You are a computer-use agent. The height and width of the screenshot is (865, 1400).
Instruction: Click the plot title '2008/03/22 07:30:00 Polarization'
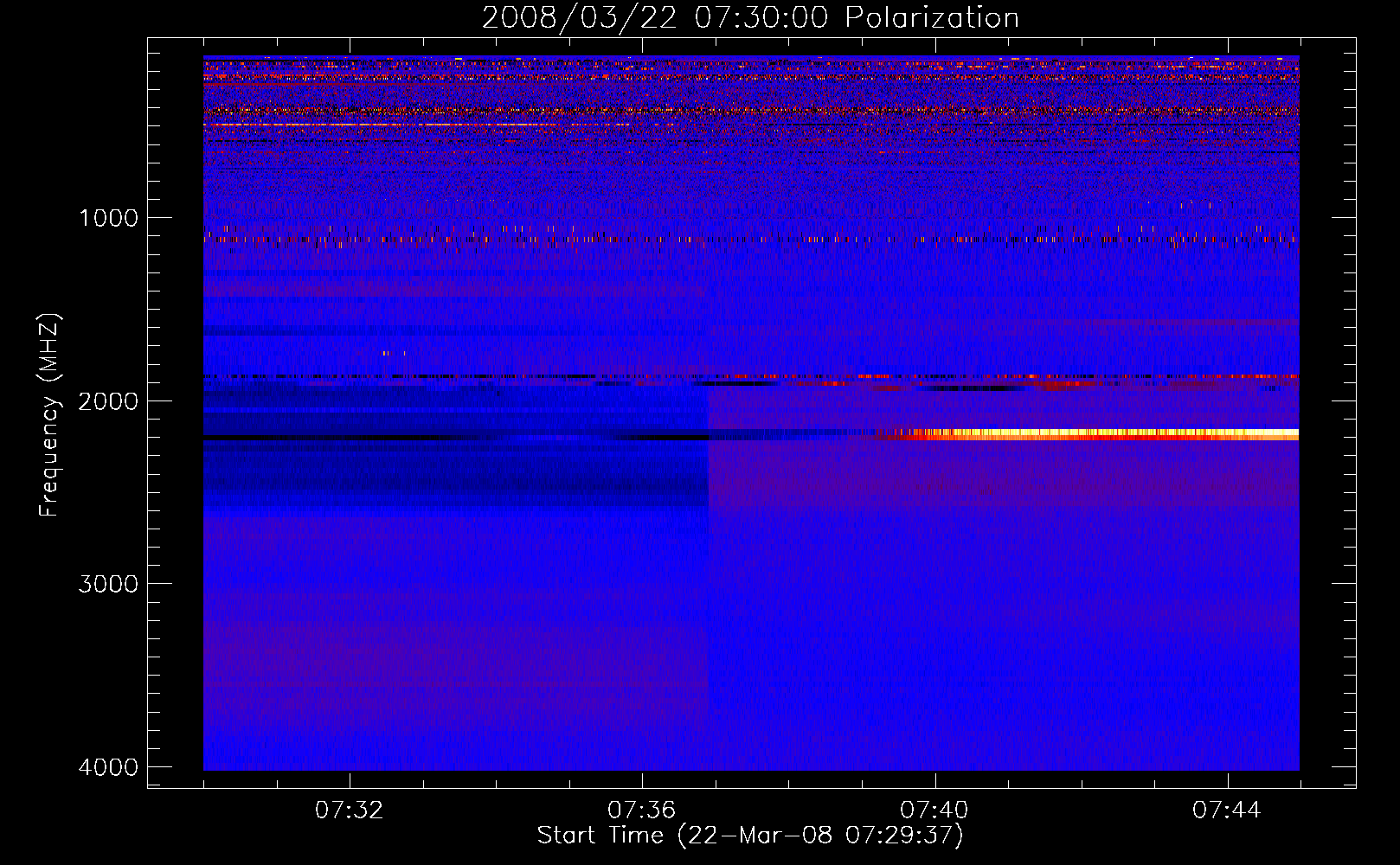point(750,18)
